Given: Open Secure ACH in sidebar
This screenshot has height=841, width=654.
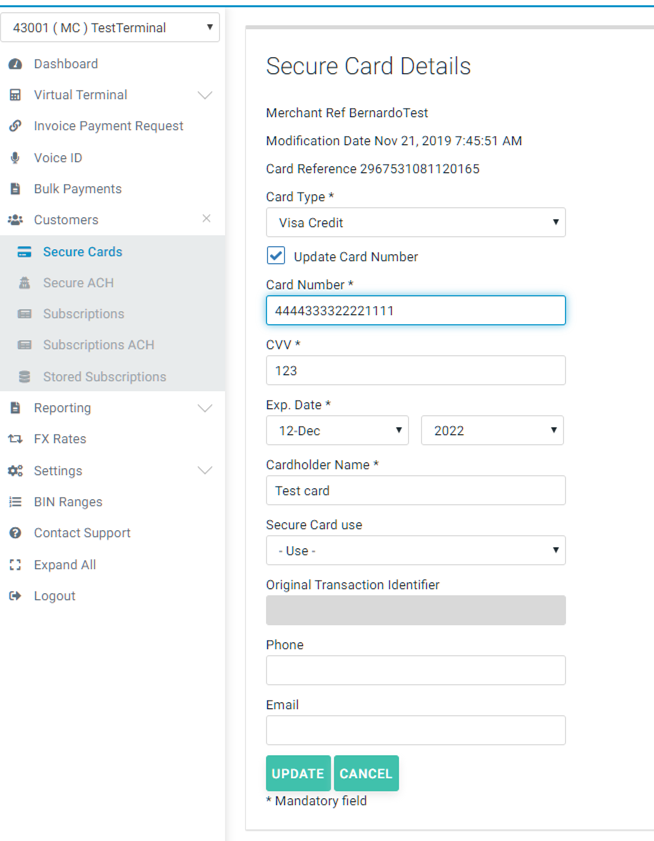Looking at the screenshot, I should point(78,283).
